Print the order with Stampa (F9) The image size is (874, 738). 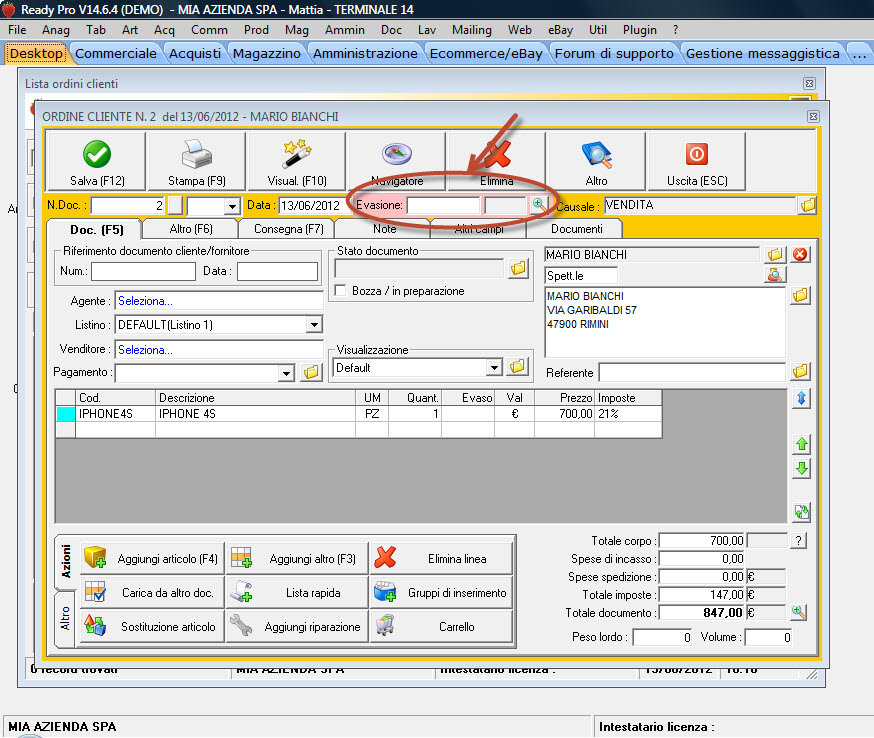(x=197, y=155)
